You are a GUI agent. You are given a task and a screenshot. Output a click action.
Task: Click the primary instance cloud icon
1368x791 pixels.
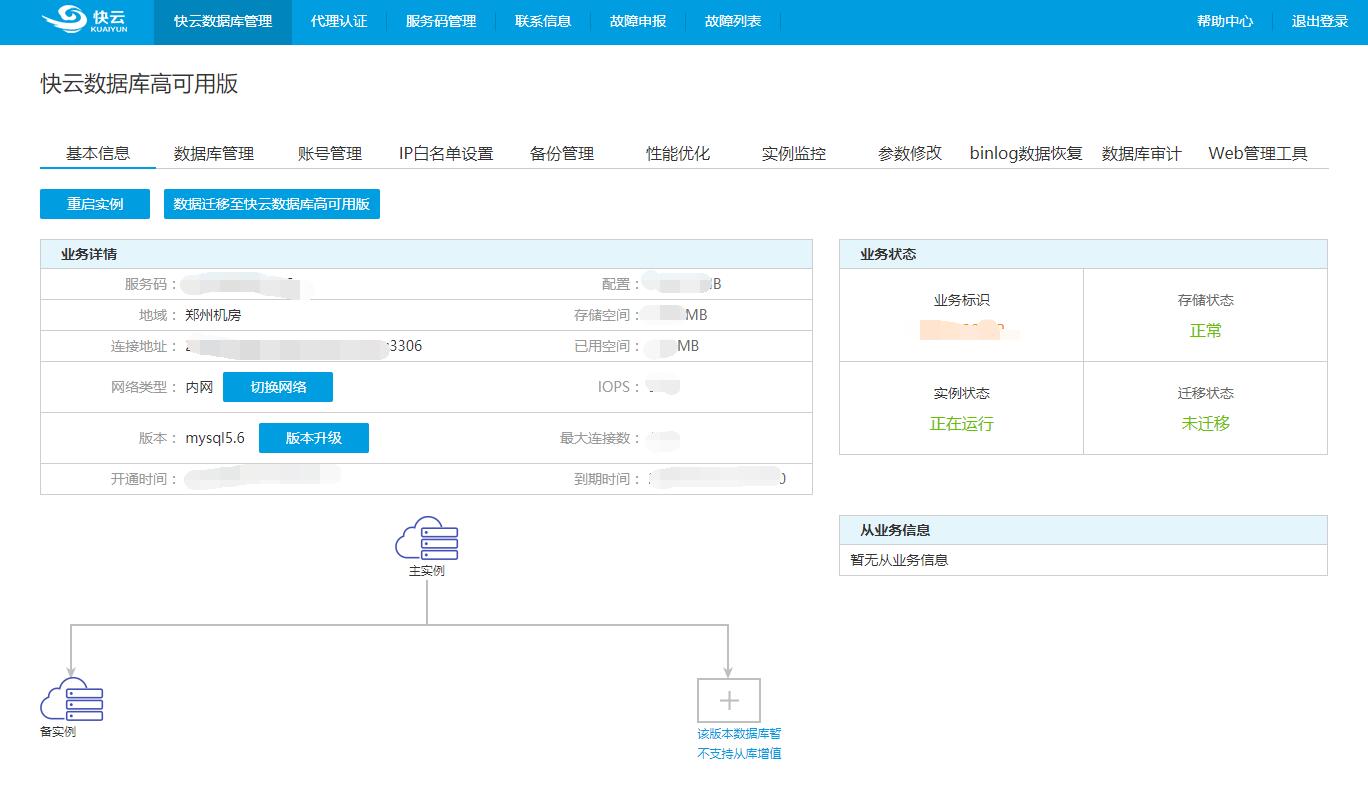coord(427,538)
